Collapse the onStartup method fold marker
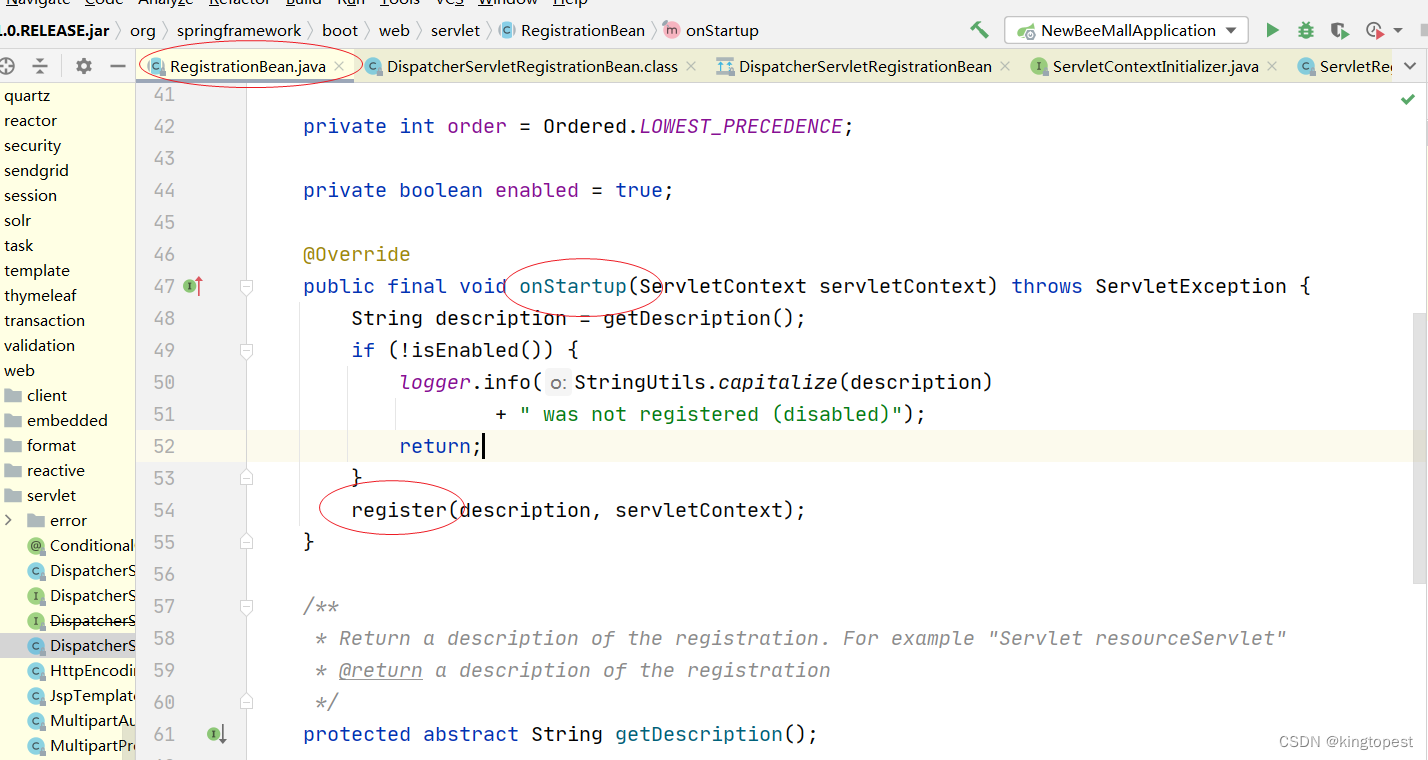 point(246,286)
